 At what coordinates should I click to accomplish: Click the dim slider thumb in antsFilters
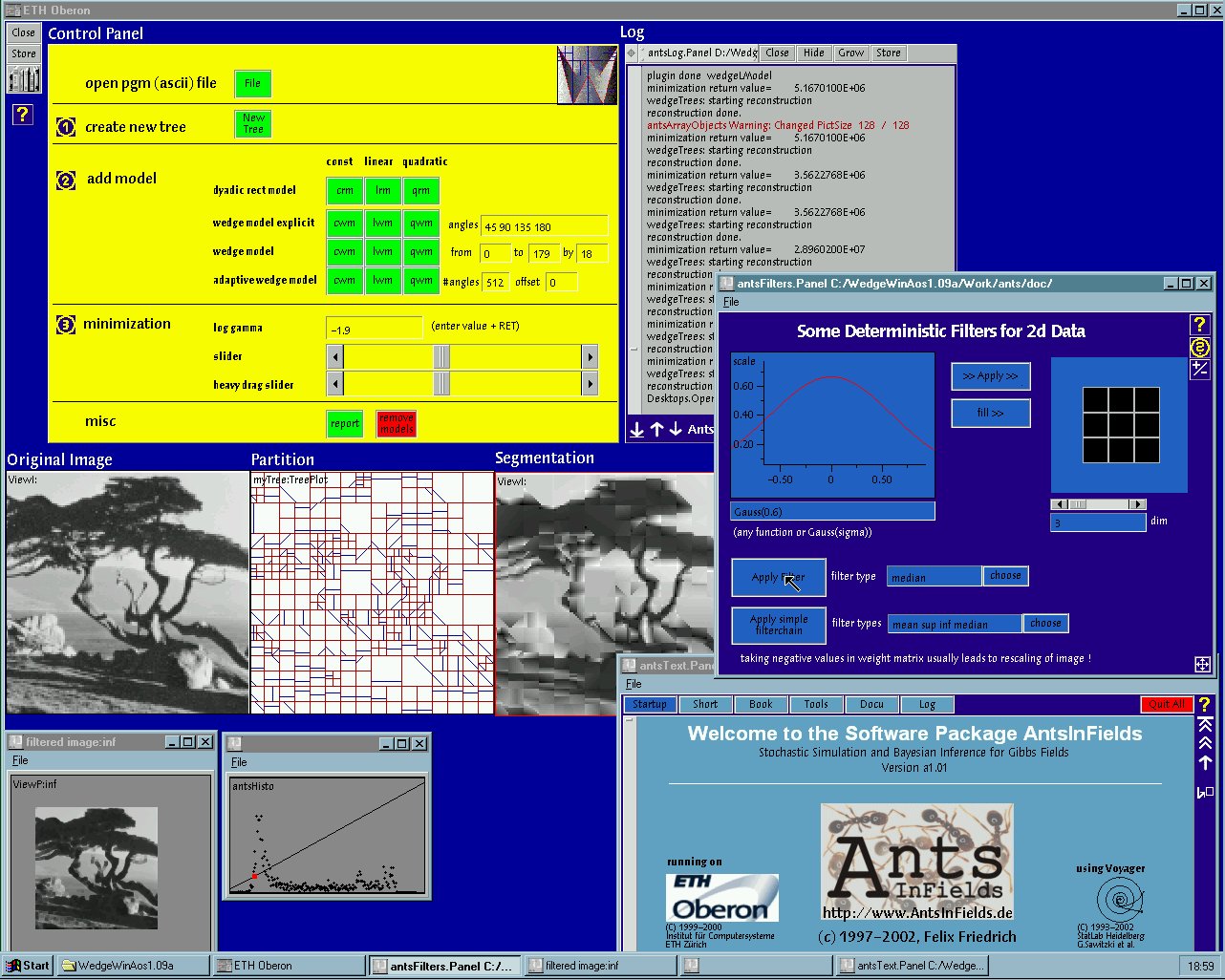[x=1077, y=504]
